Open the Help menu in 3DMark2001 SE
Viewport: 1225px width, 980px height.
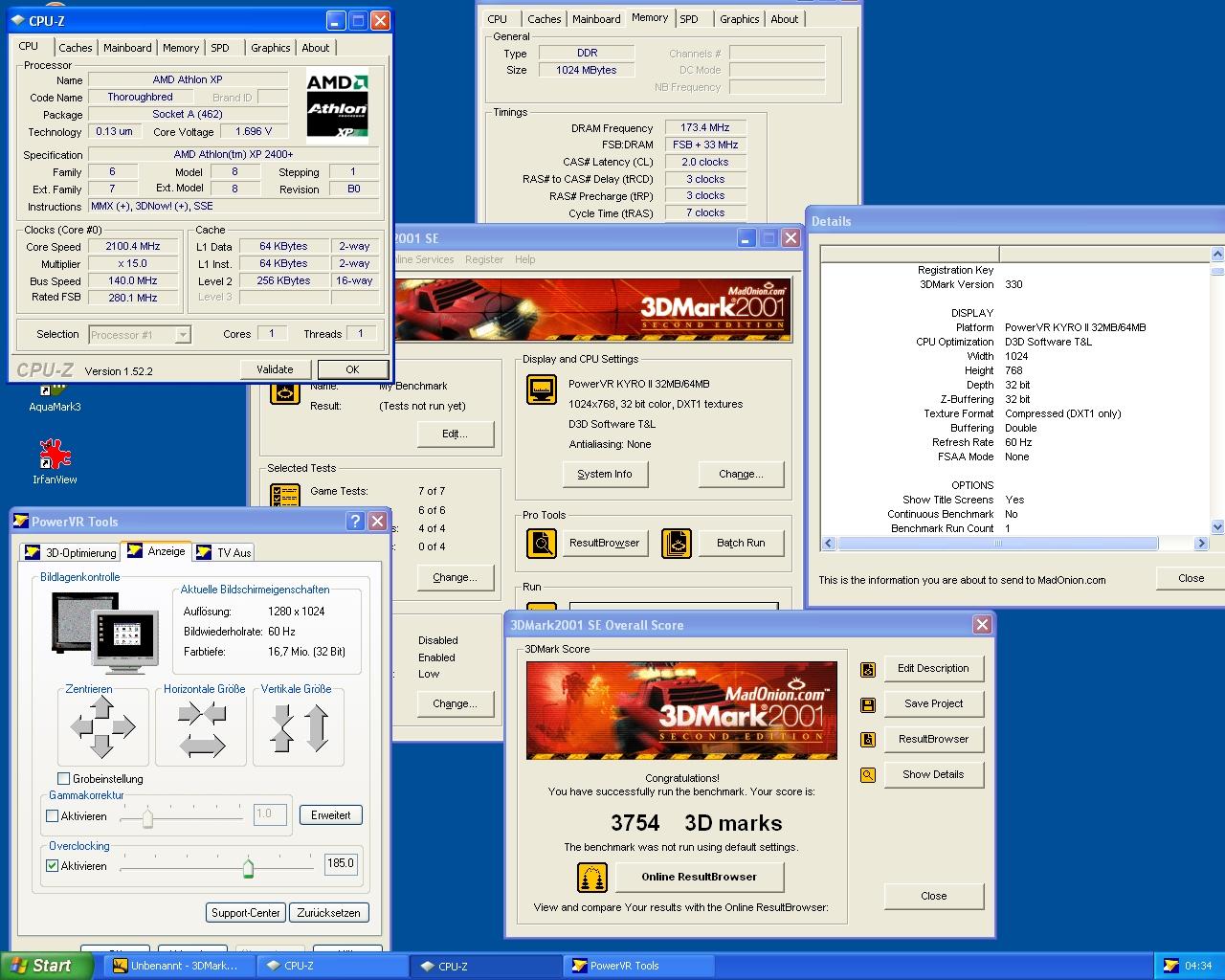coord(525,259)
